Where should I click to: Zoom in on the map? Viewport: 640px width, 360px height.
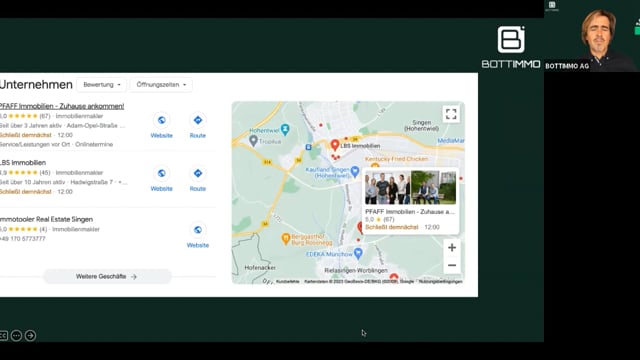tap(452, 247)
